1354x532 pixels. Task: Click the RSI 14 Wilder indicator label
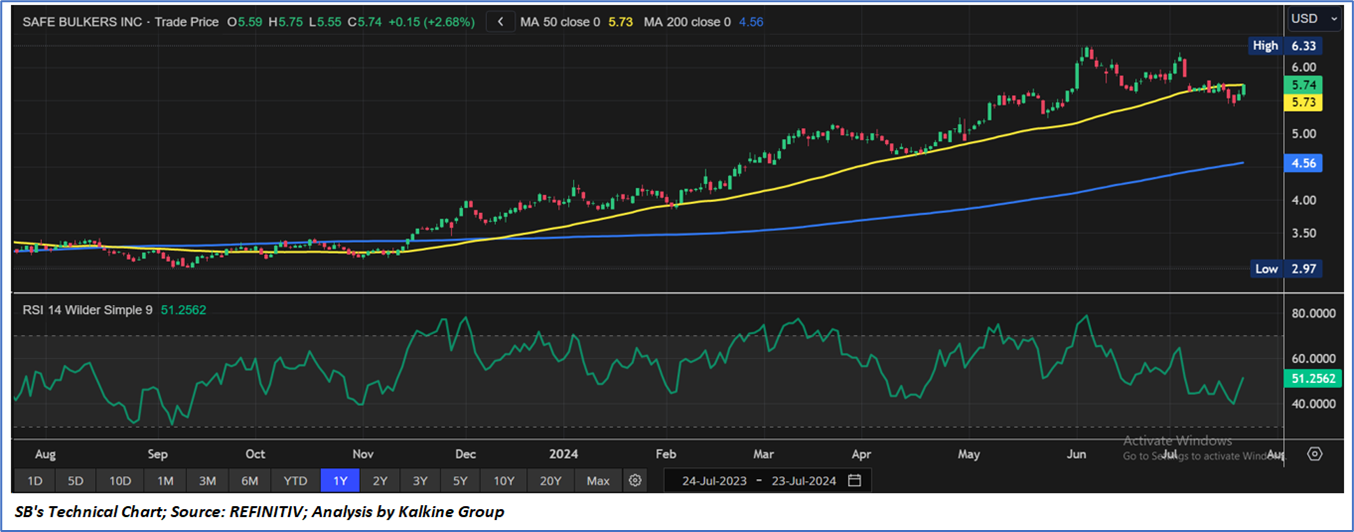[88, 310]
